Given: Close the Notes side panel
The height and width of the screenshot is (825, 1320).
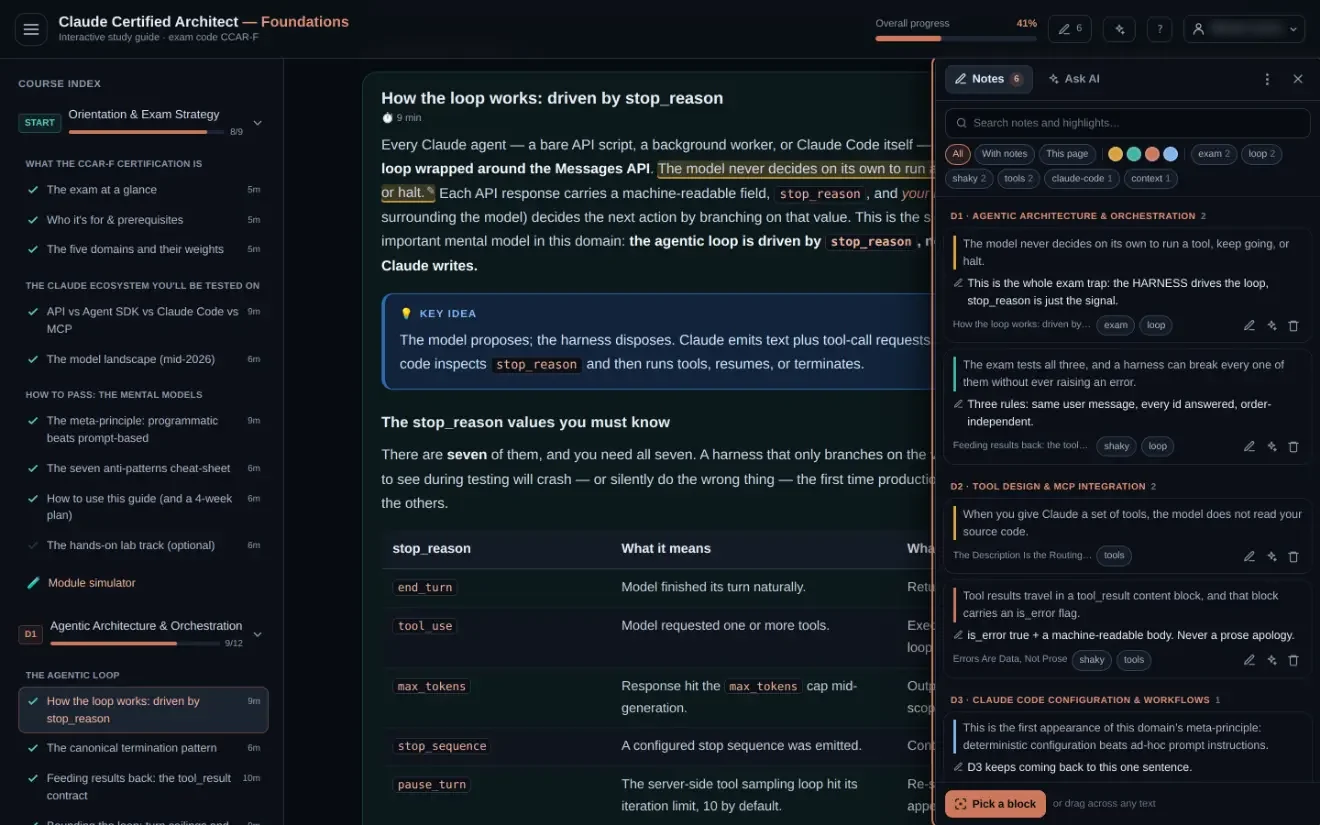Looking at the screenshot, I should 1298,79.
